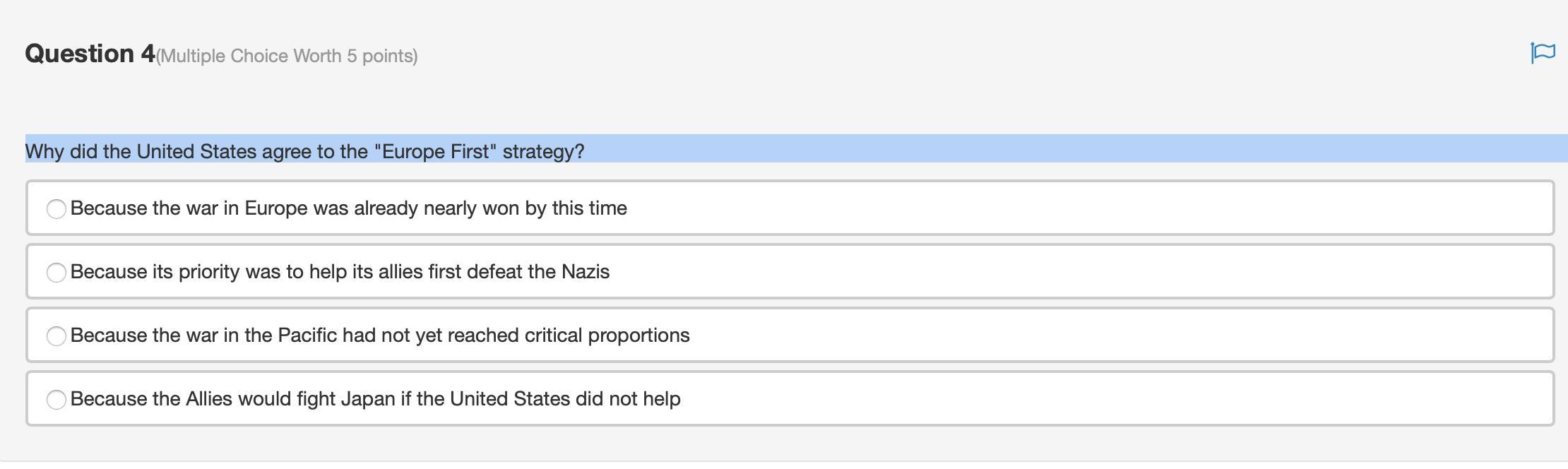Viewport: 1568px width, 469px height.
Task: Click the 'Multiple Choice Worth 5 points' label
Action: click(287, 57)
